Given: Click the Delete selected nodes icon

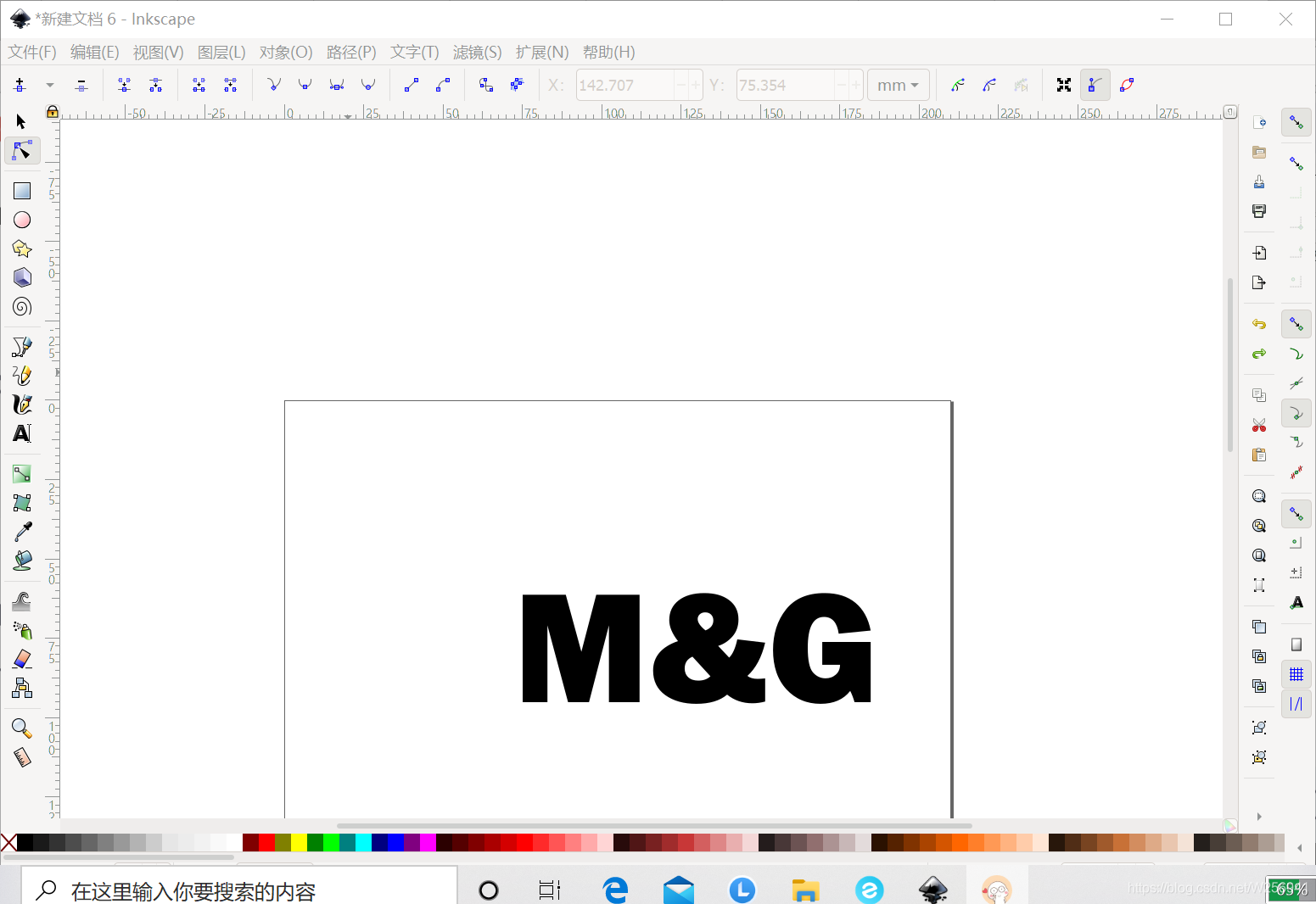Looking at the screenshot, I should pos(81,85).
